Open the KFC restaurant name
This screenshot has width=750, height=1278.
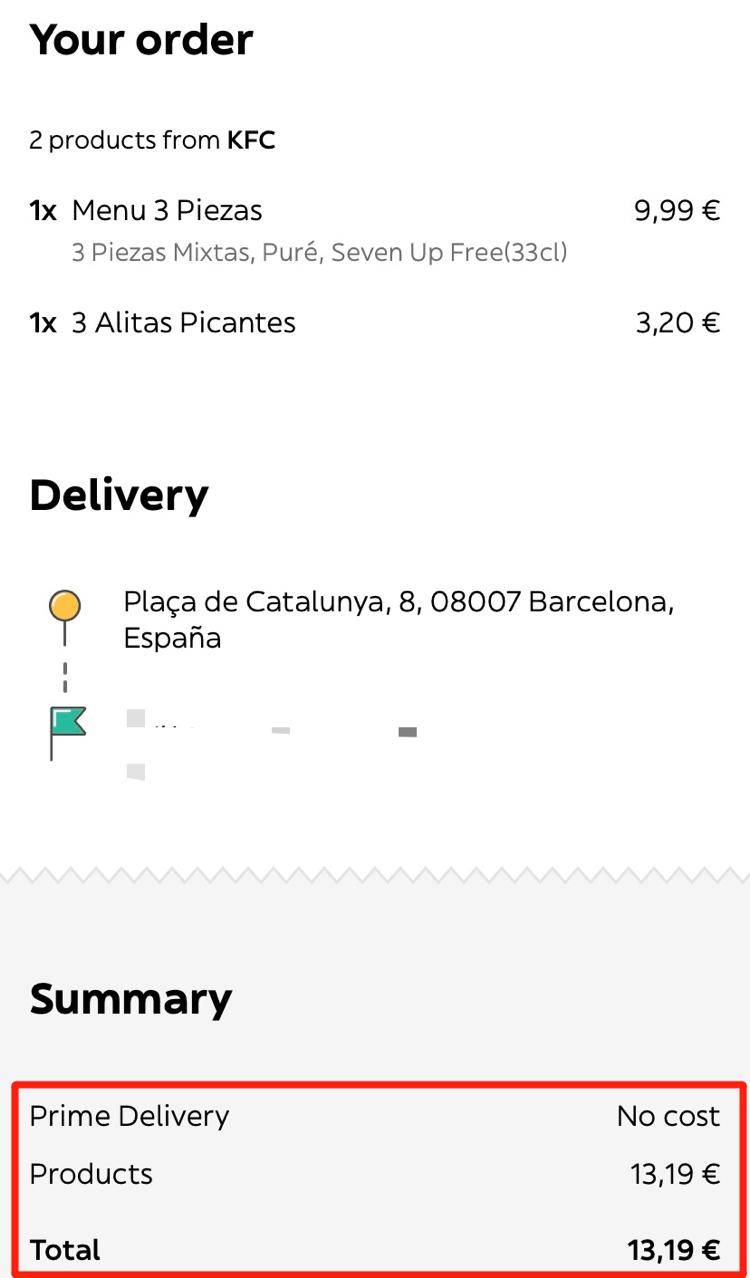pos(251,141)
